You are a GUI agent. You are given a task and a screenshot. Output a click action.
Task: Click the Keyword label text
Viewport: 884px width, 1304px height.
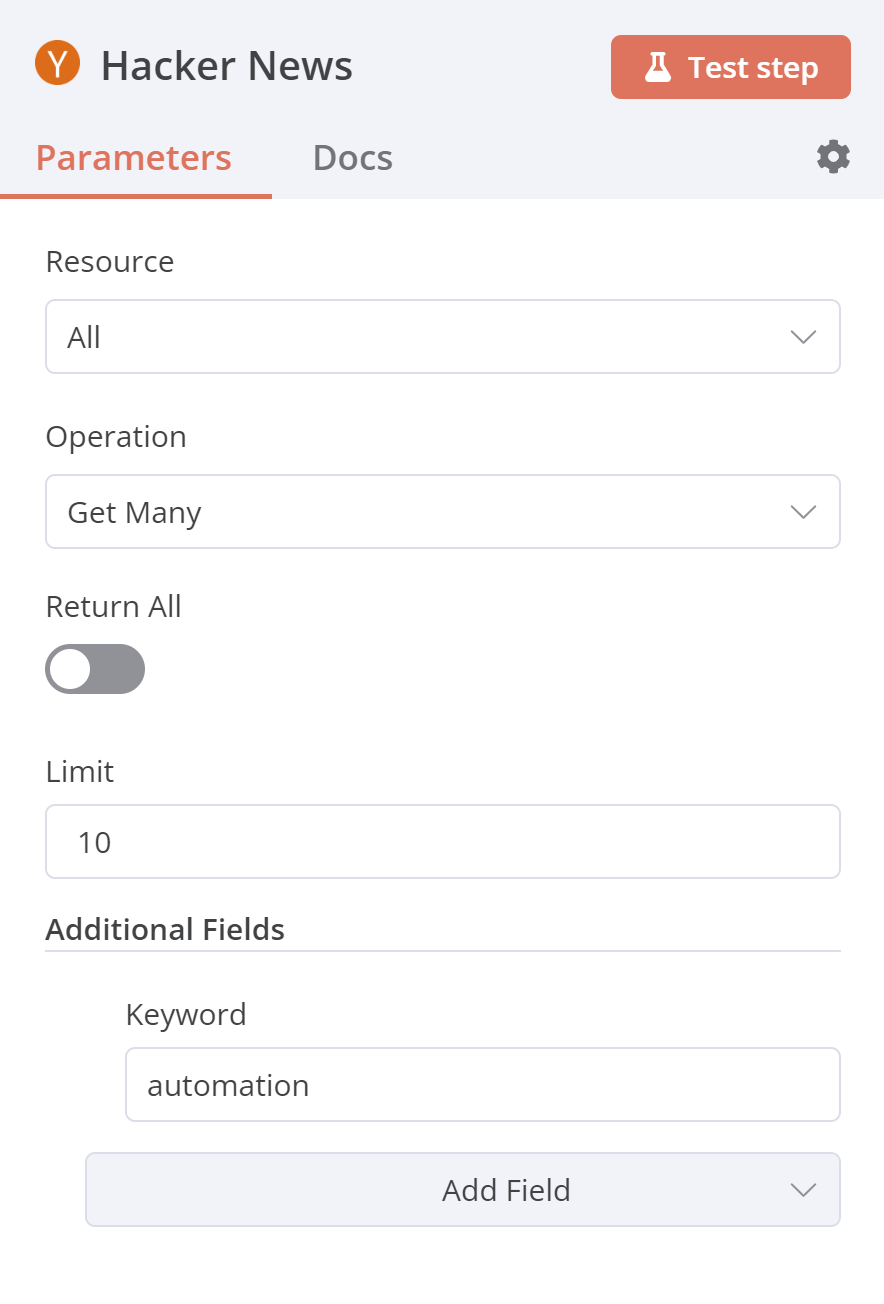pyautogui.click(x=186, y=1015)
